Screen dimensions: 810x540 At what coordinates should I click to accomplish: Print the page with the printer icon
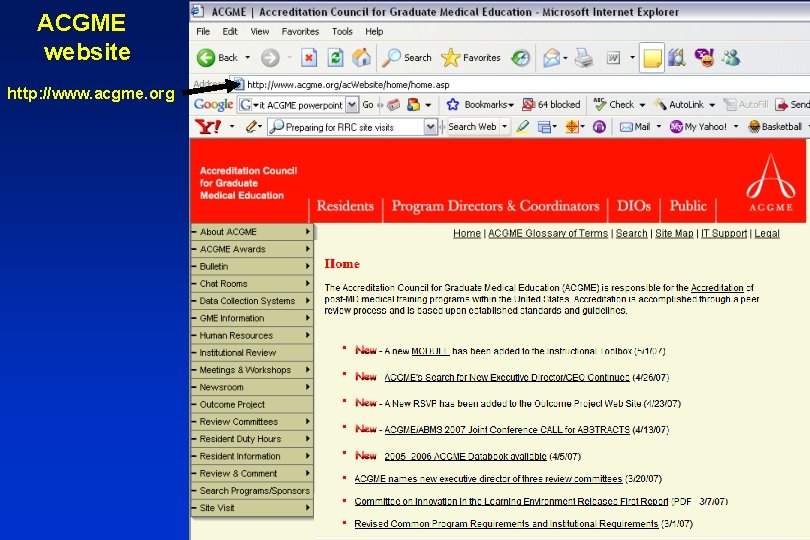[584, 57]
